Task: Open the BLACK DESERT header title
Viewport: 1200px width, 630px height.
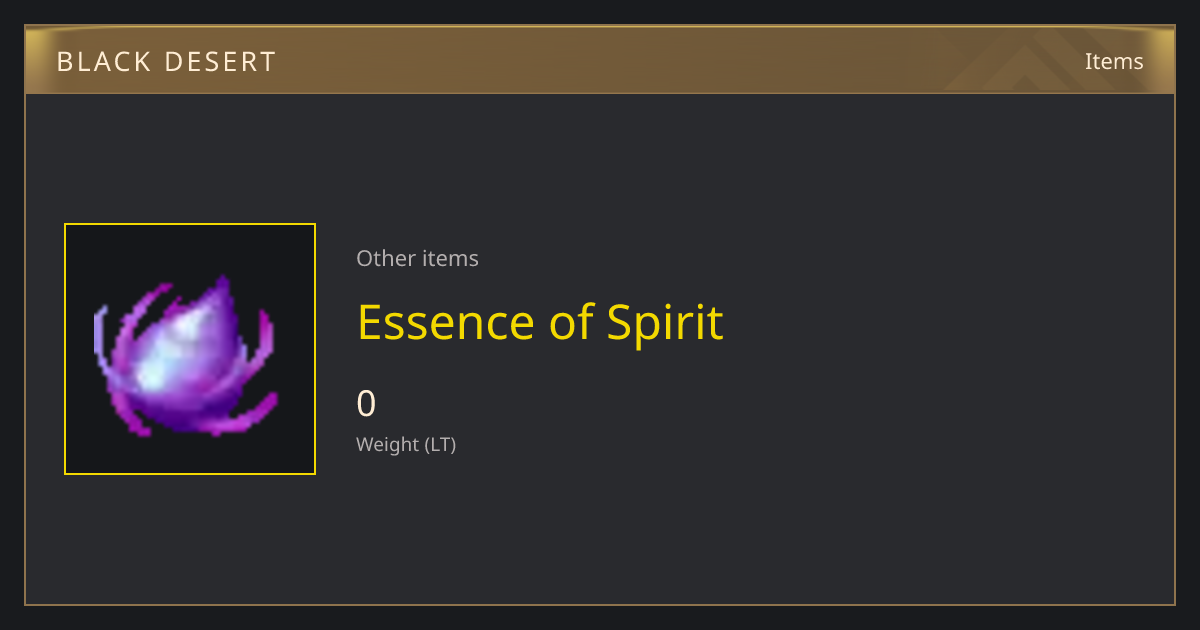Action: click(x=166, y=62)
